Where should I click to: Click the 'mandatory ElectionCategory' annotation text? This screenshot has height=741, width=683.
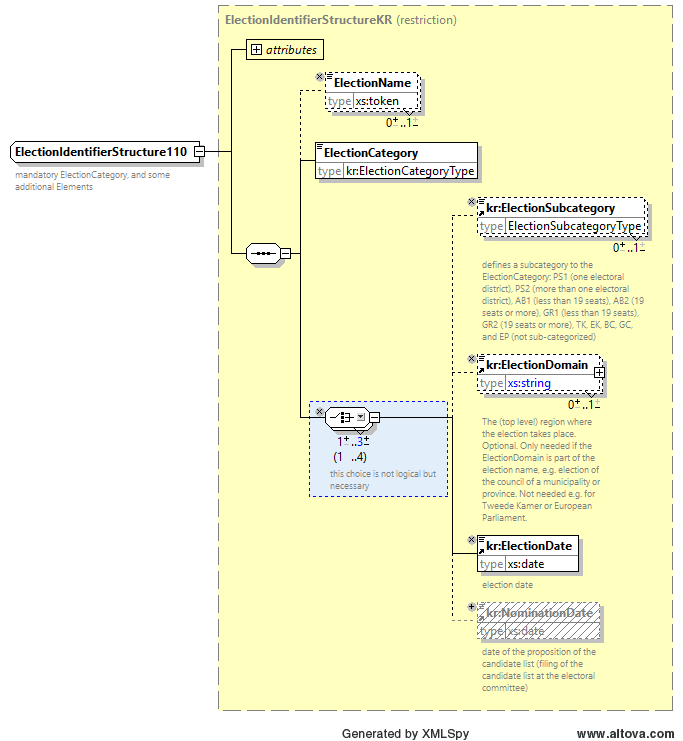click(92, 181)
